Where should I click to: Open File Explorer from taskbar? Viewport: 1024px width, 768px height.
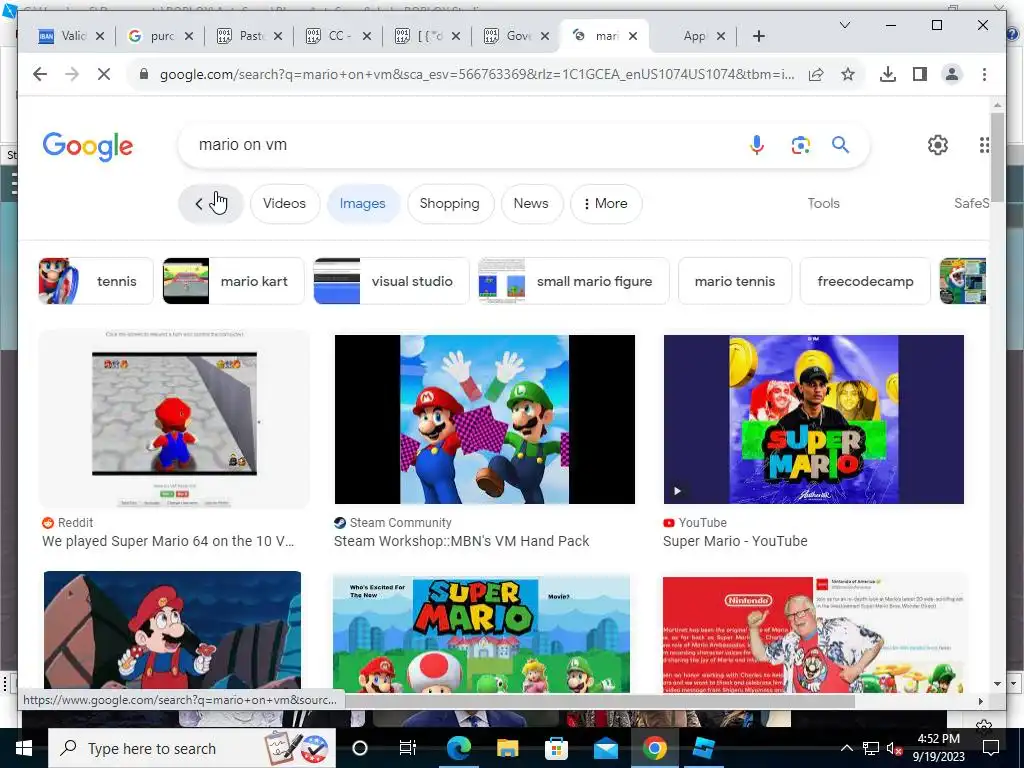tap(507, 748)
